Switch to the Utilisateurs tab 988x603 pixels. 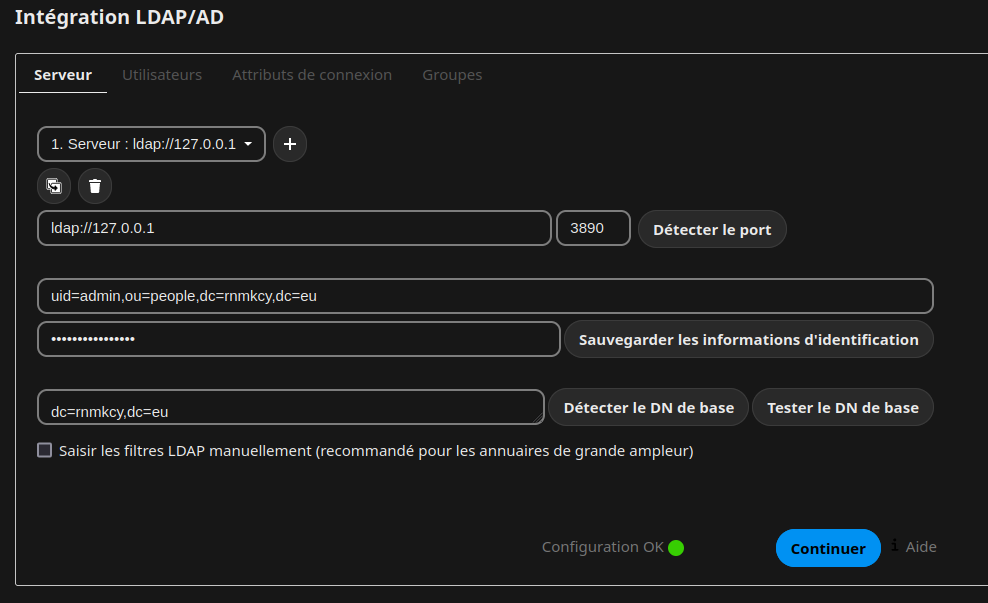pyautogui.click(x=162, y=75)
